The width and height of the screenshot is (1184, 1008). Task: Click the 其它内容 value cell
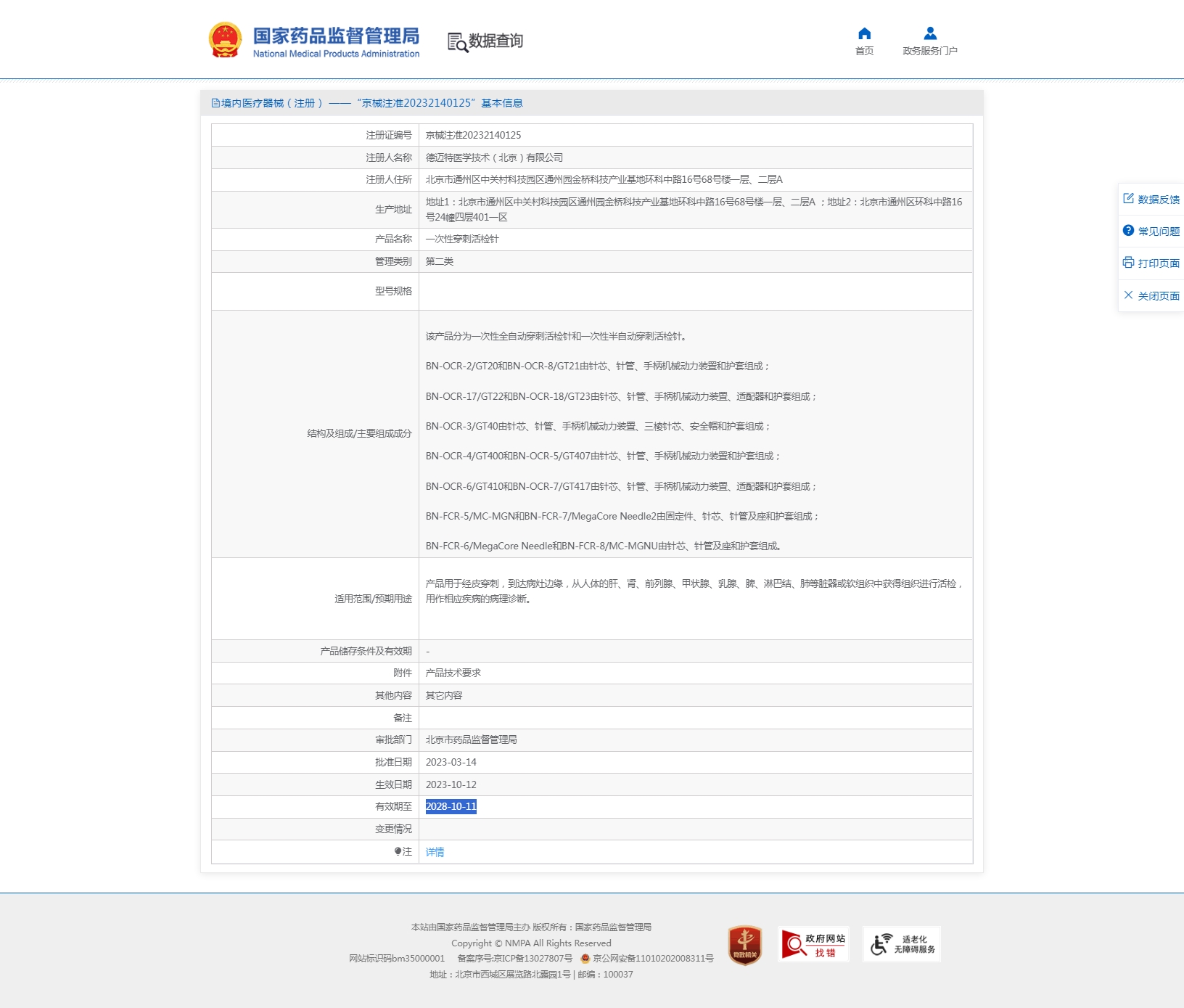coord(444,695)
